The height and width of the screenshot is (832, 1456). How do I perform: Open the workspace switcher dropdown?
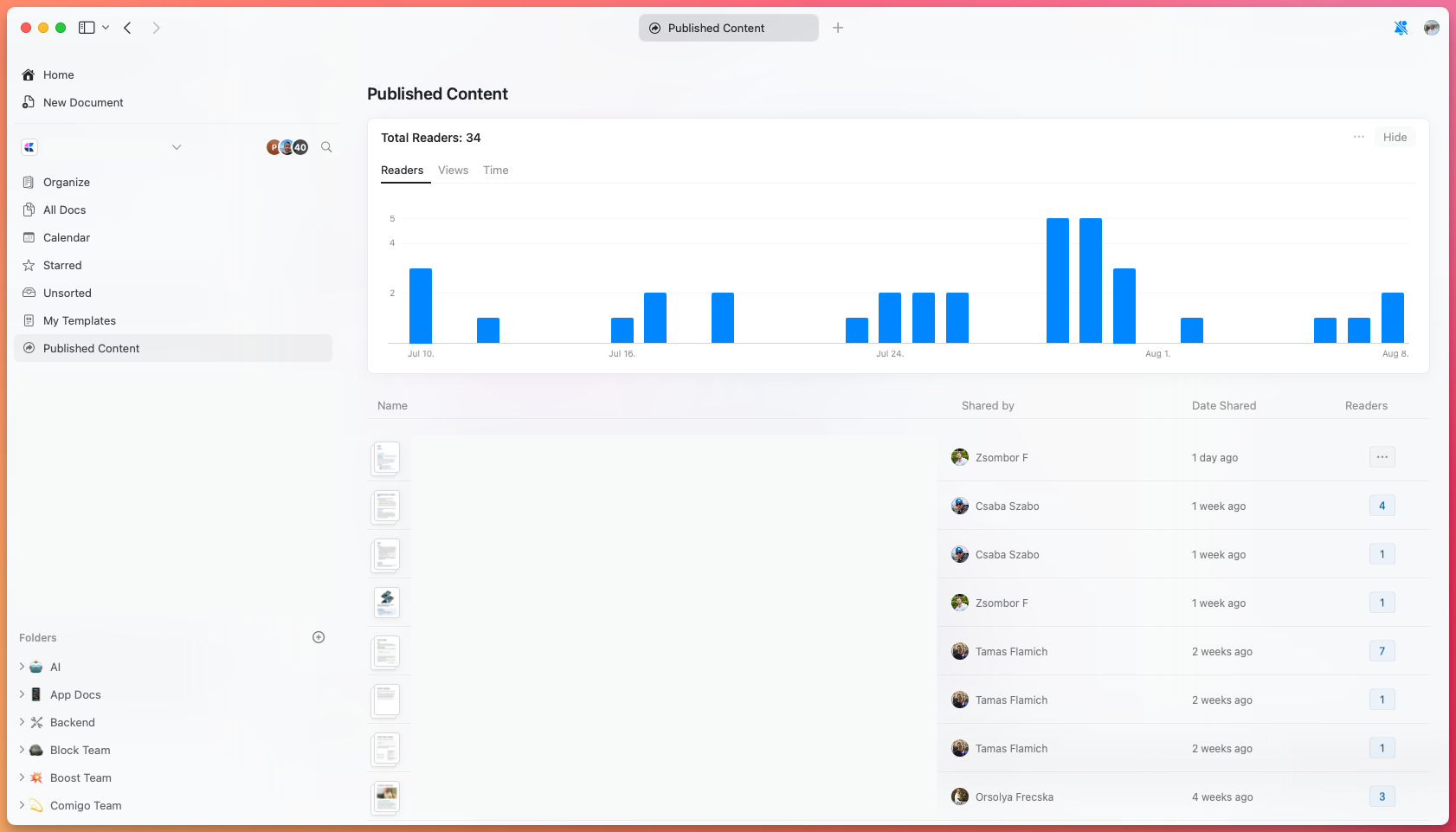(x=177, y=147)
